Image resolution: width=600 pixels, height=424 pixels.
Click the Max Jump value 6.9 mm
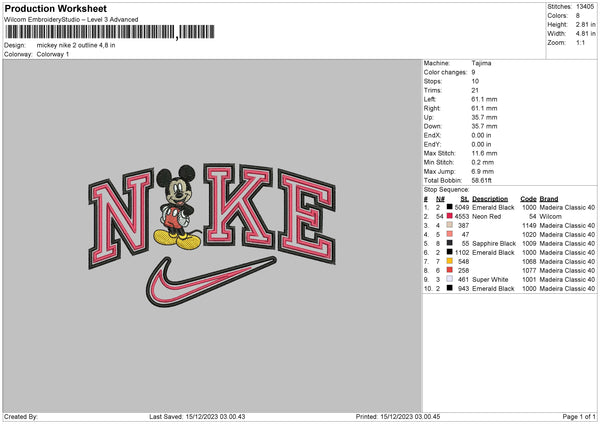click(x=483, y=171)
